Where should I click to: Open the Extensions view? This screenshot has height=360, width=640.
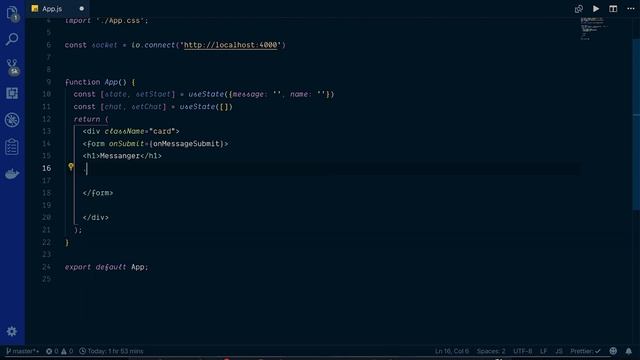tap(12, 93)
